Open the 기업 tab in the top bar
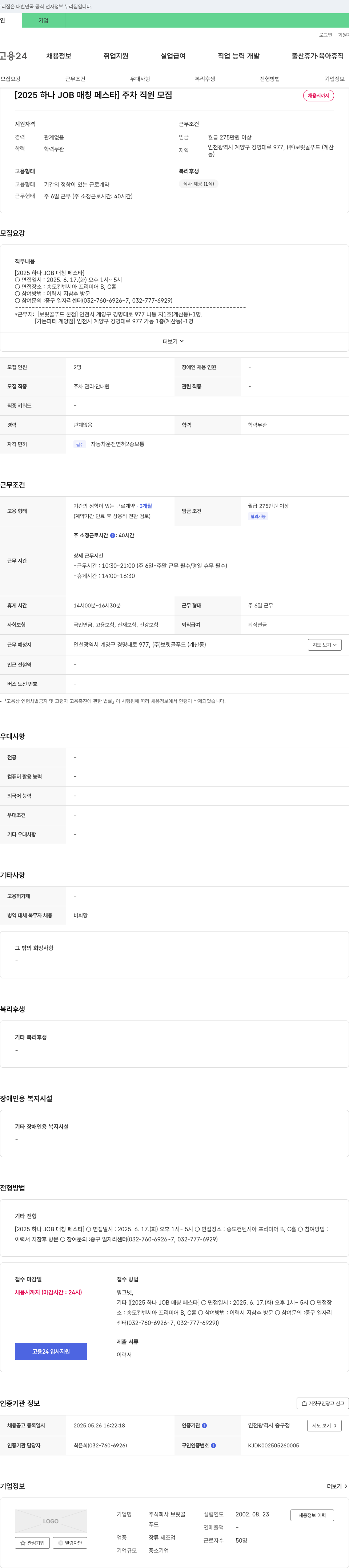The width and height of the screenshot is (349, 1568). (x=43, y=20)
